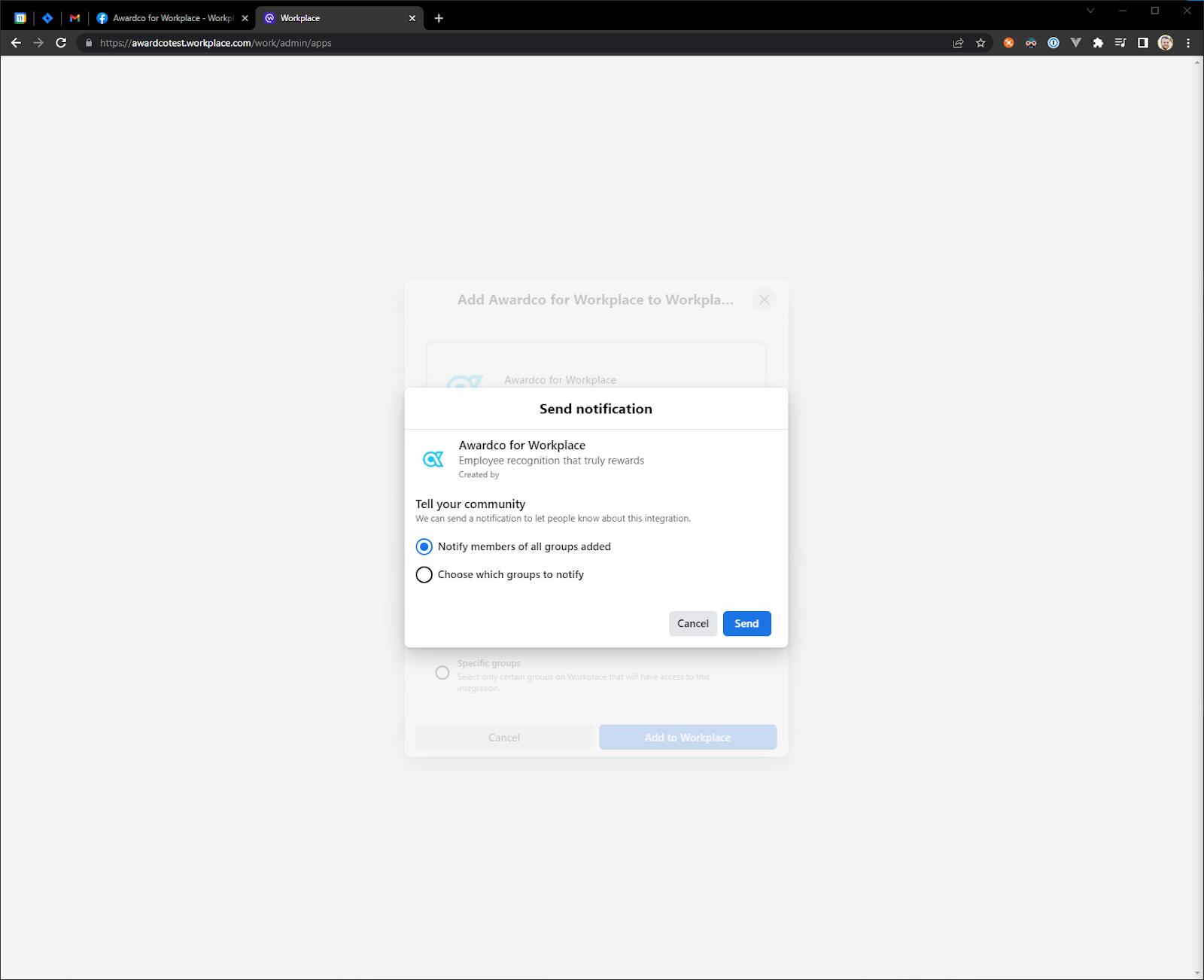
Task: Open the pinned Google Calendar tab
Action: tap(20, 18)
